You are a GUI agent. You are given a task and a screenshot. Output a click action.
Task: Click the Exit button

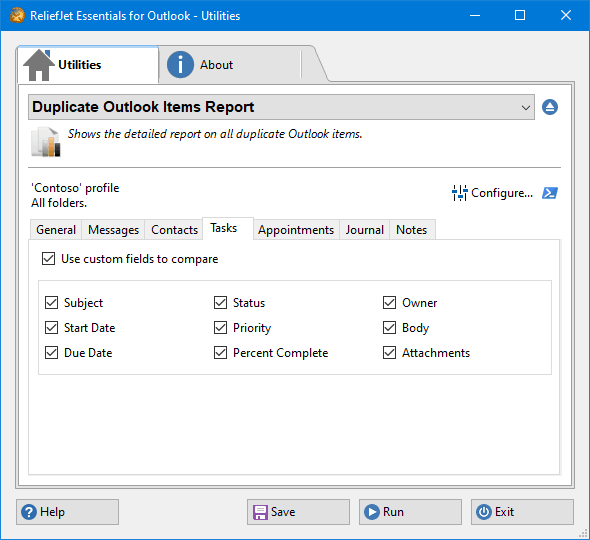(x=522, y=512)
